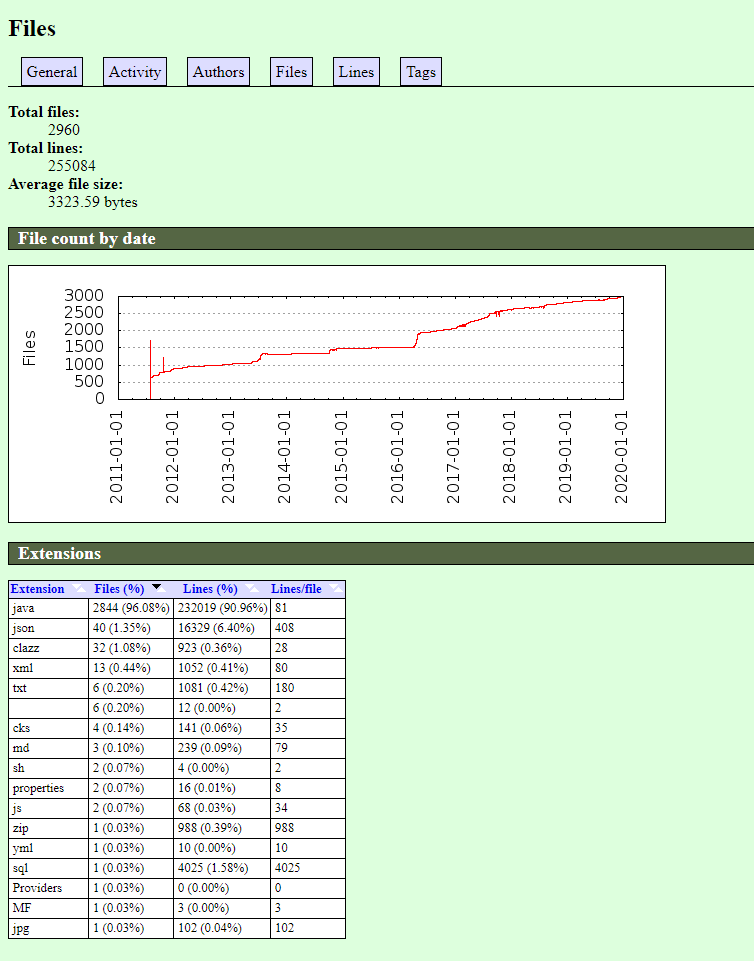Click the Files (%) column header text
This screenshot has width=754, height=961.
click(119, 589)
